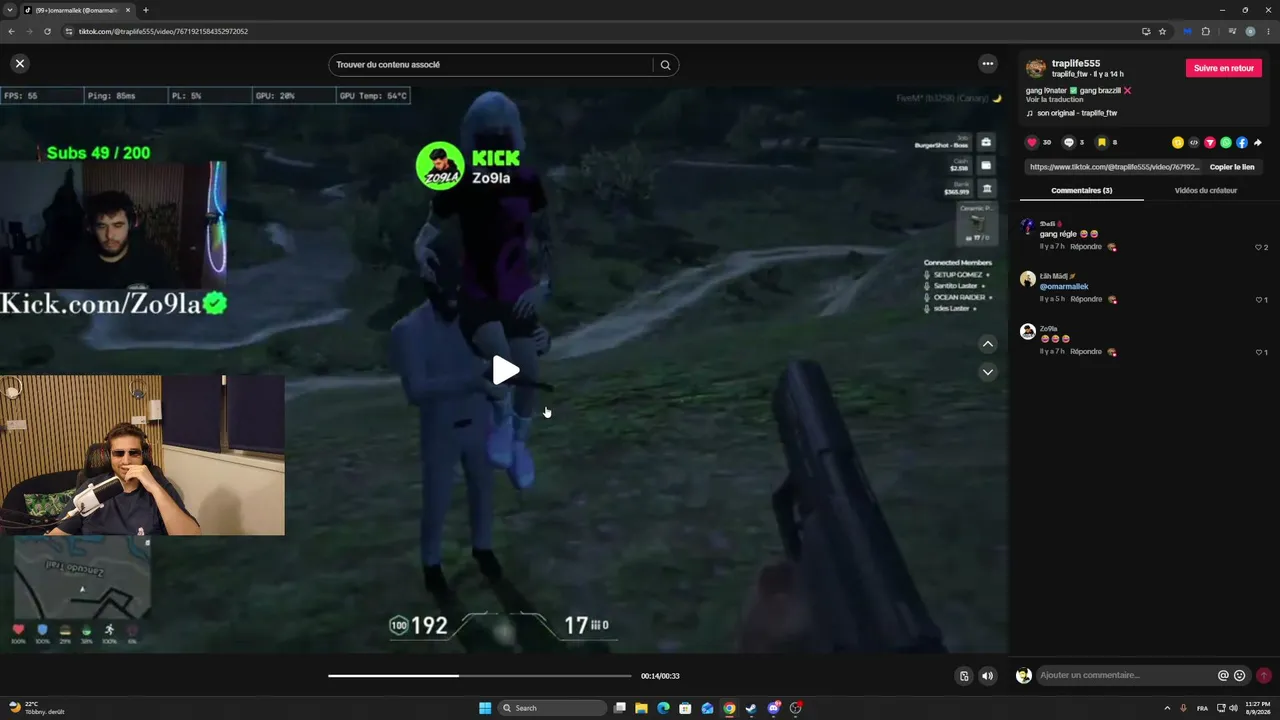Save video with bookmark icon
1280x720 pixels.
(x=1102, y=143)
